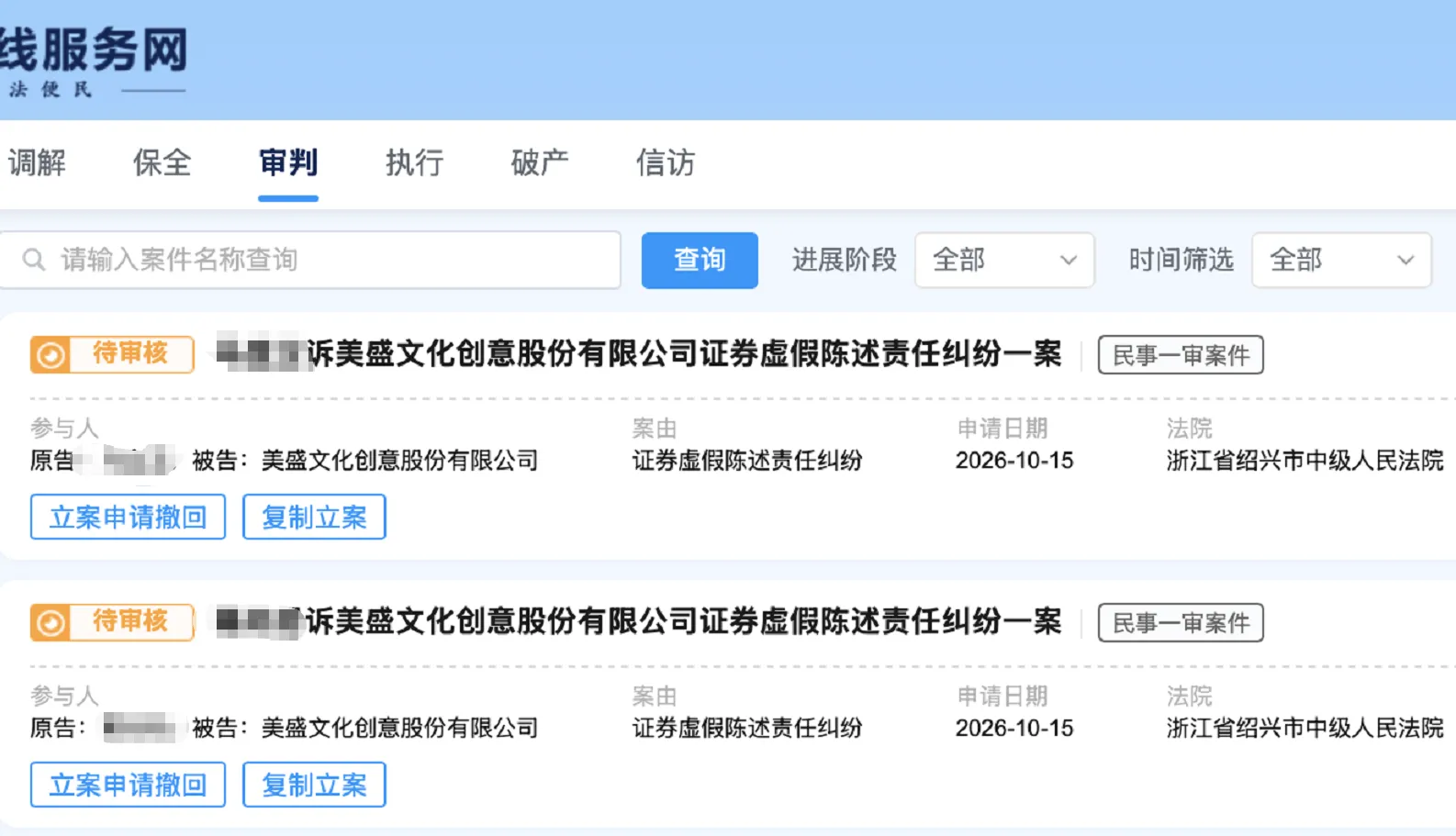
Task: Click the first case's 2026-10-15 date
Action: tap(1014, 460)
